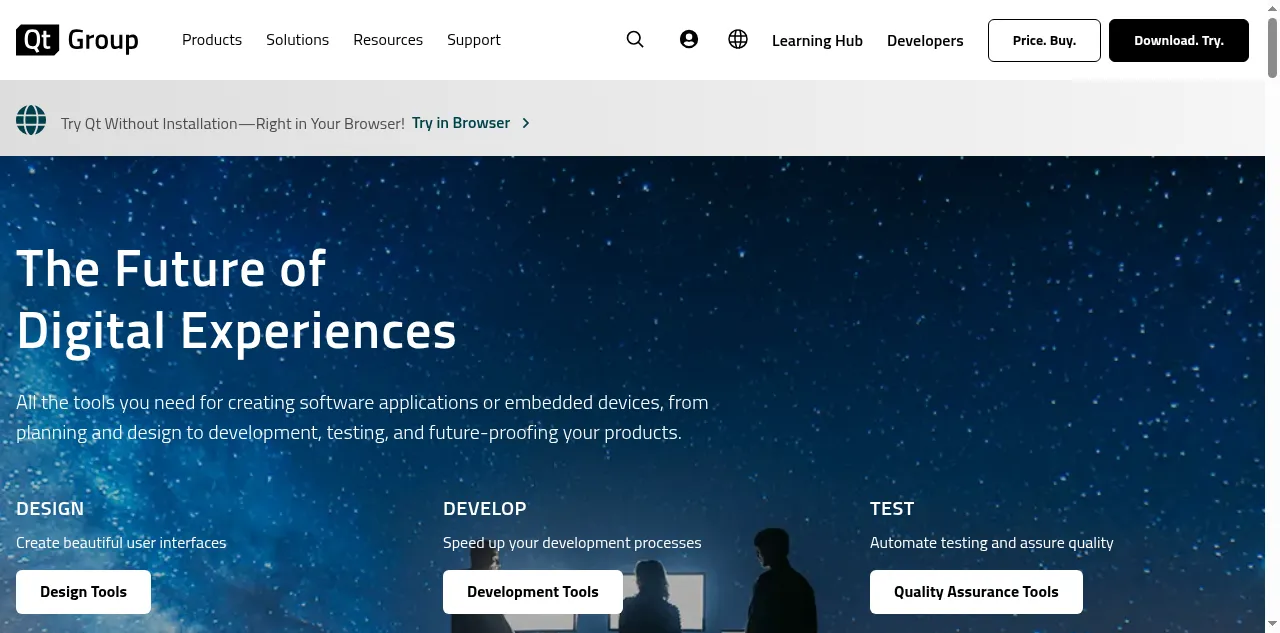Click the Download. Try. button

[x=1179, y=41]
